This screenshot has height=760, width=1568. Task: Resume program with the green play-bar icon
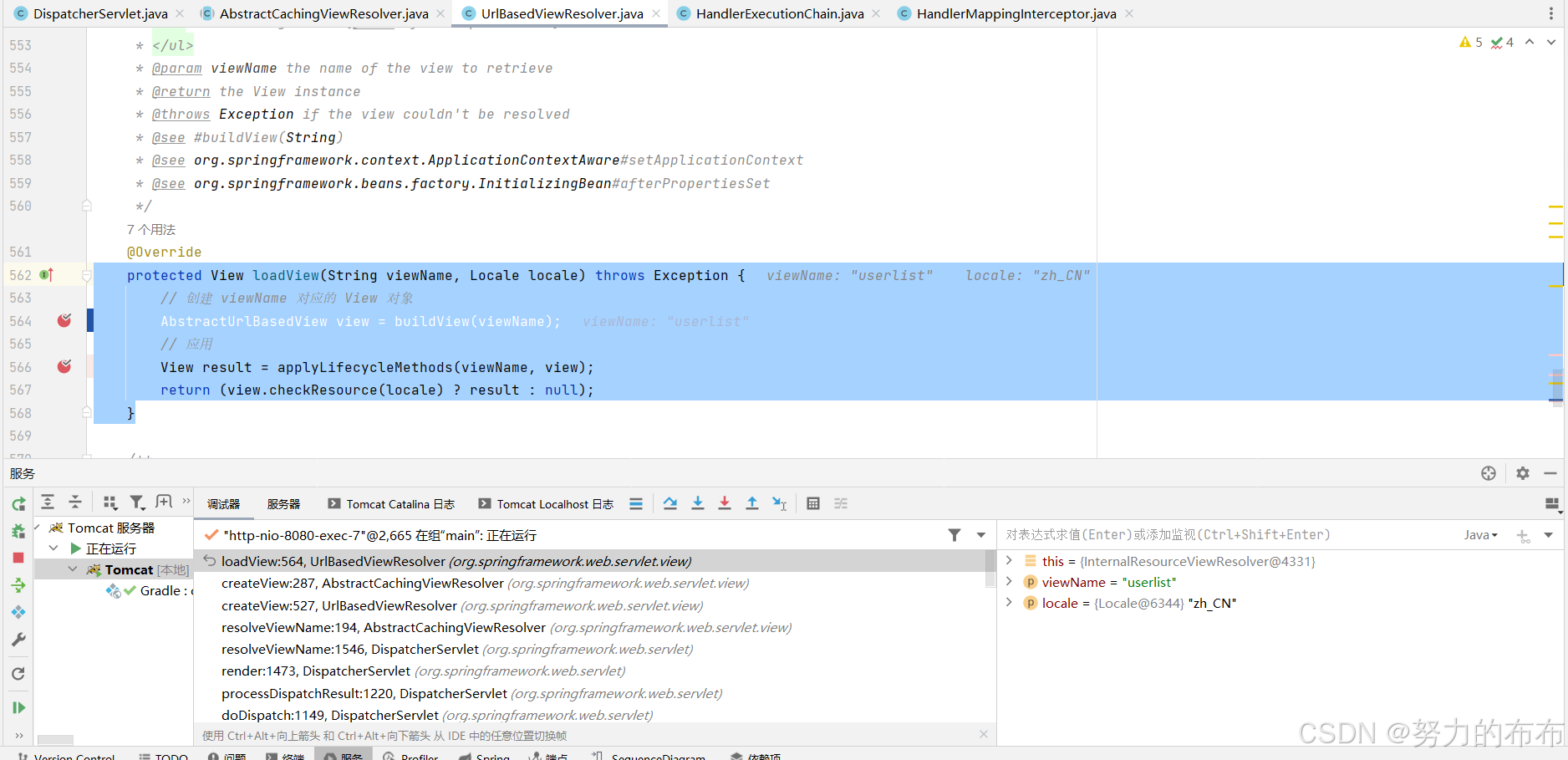point(18,707)
